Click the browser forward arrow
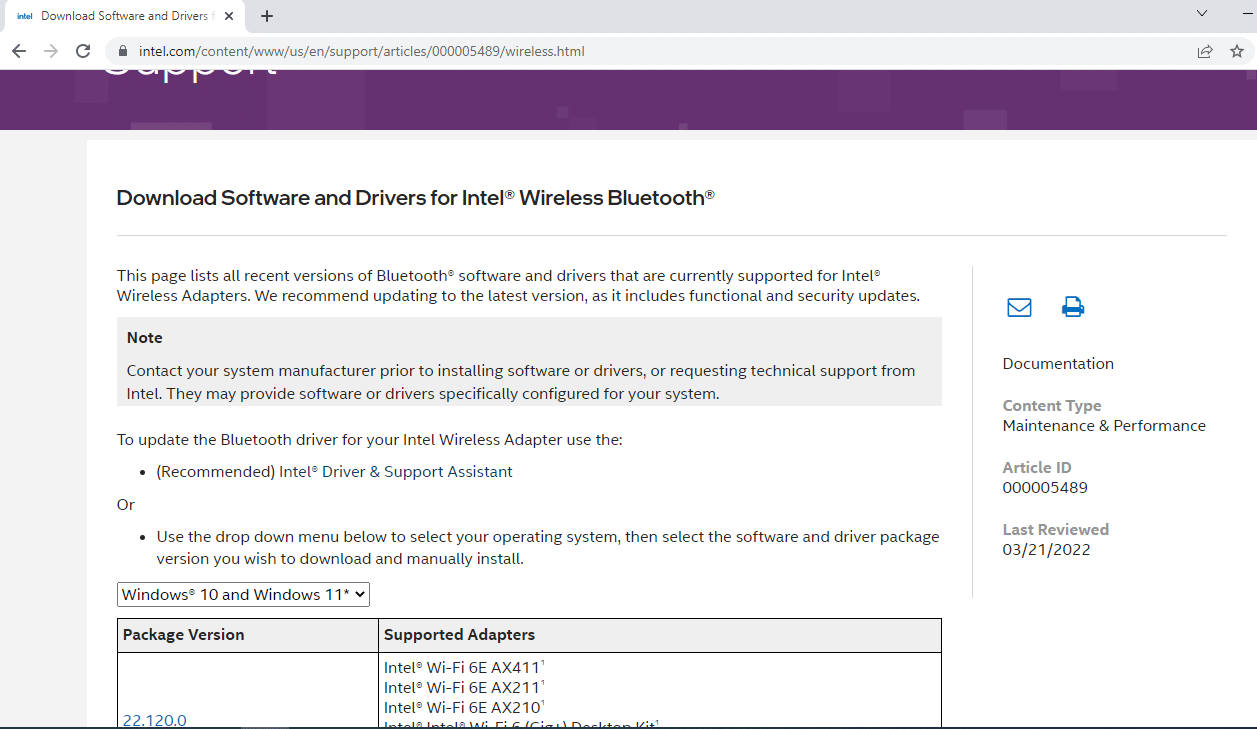Image resolution: width=1257 pixels, height=729 pixels. coord(51,51)
